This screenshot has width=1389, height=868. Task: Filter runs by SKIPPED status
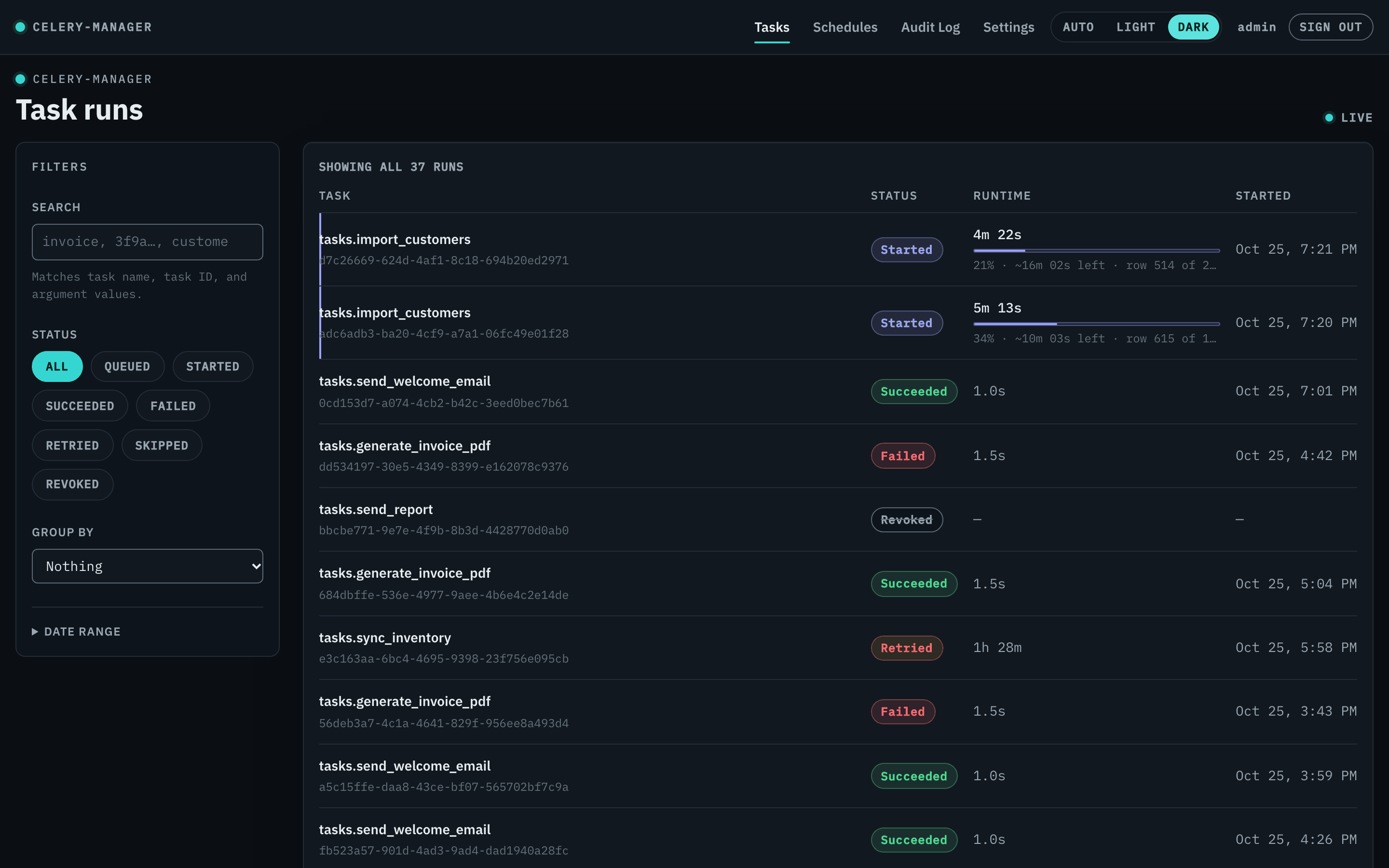tap(162, 446)
